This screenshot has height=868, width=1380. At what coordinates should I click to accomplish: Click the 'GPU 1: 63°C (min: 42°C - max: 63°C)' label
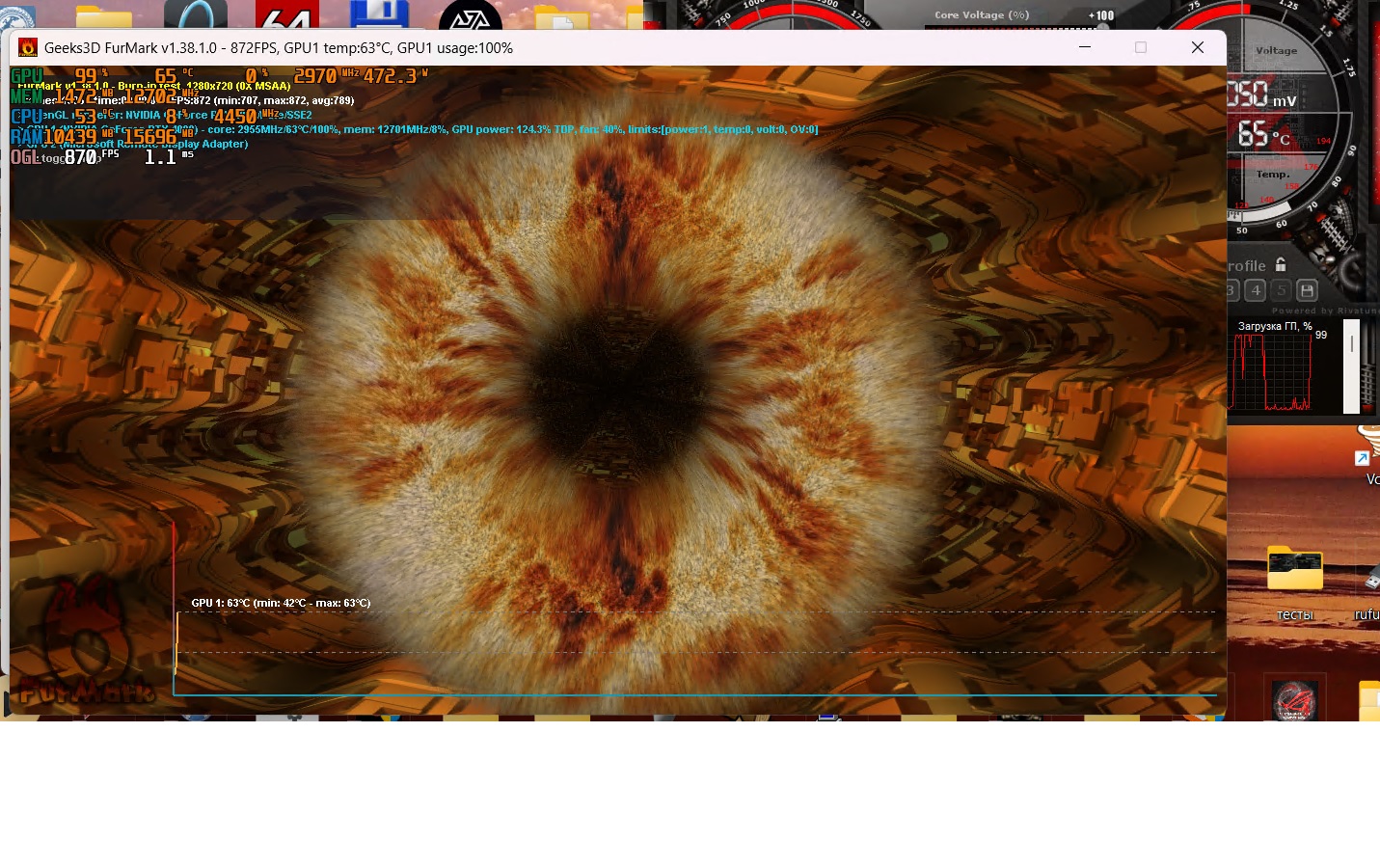281,603
